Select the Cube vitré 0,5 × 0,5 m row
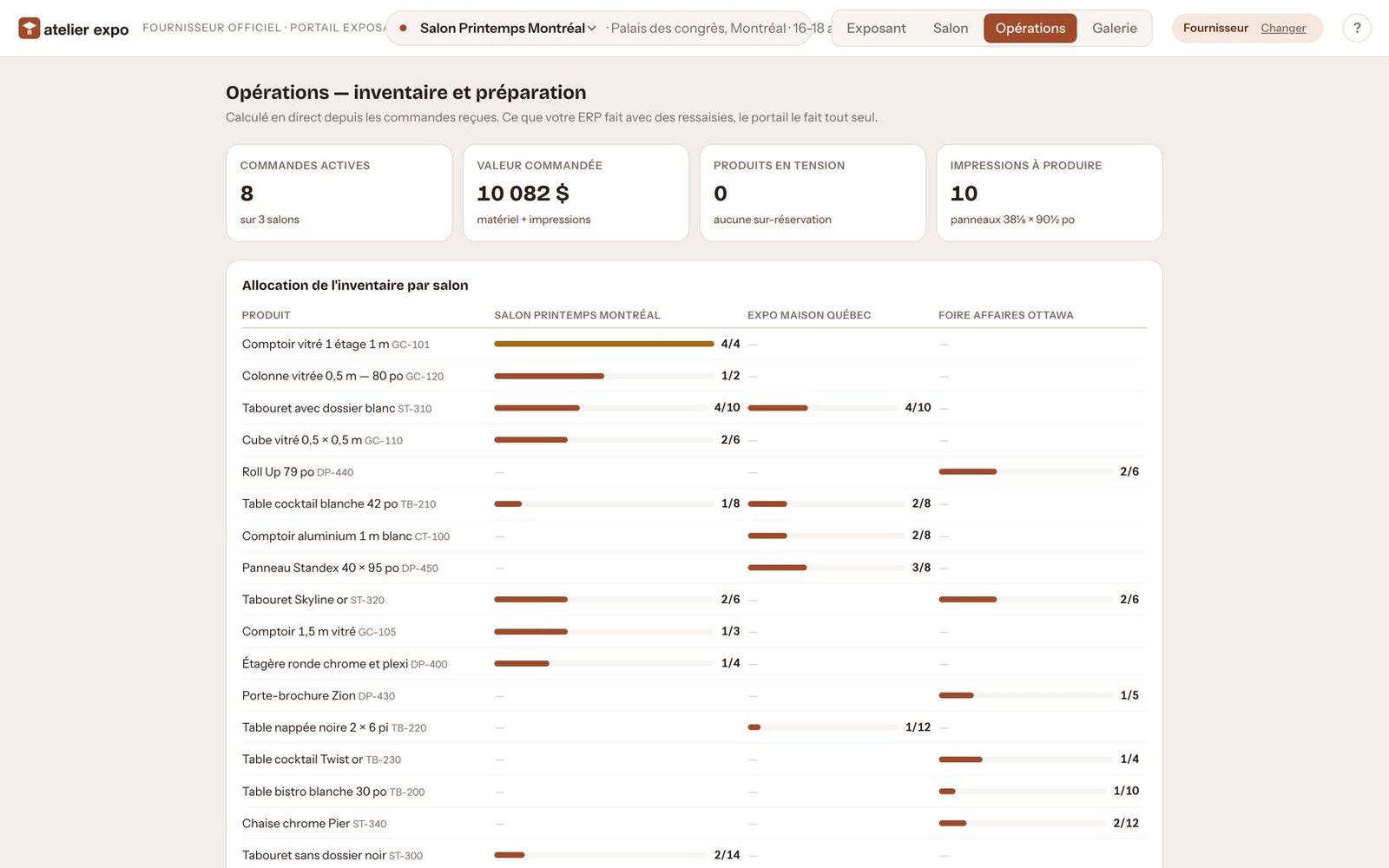The image size is (1389, 868). (694, 440)
